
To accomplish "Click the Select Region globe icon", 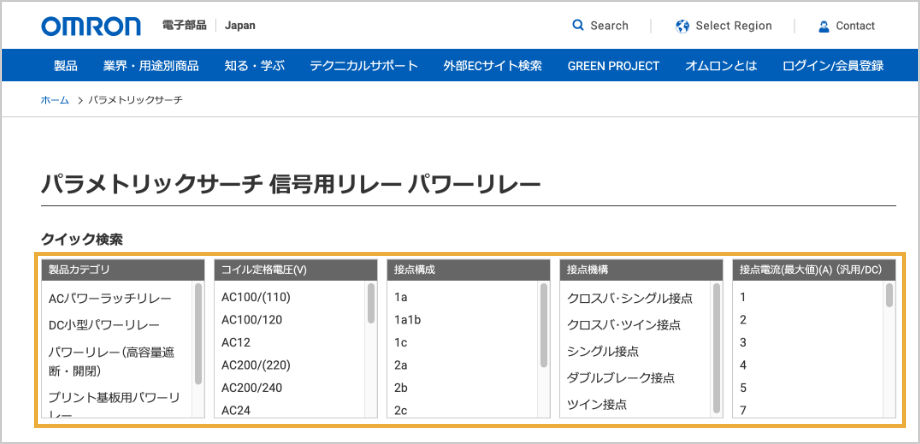I will [x=683, y=26].
